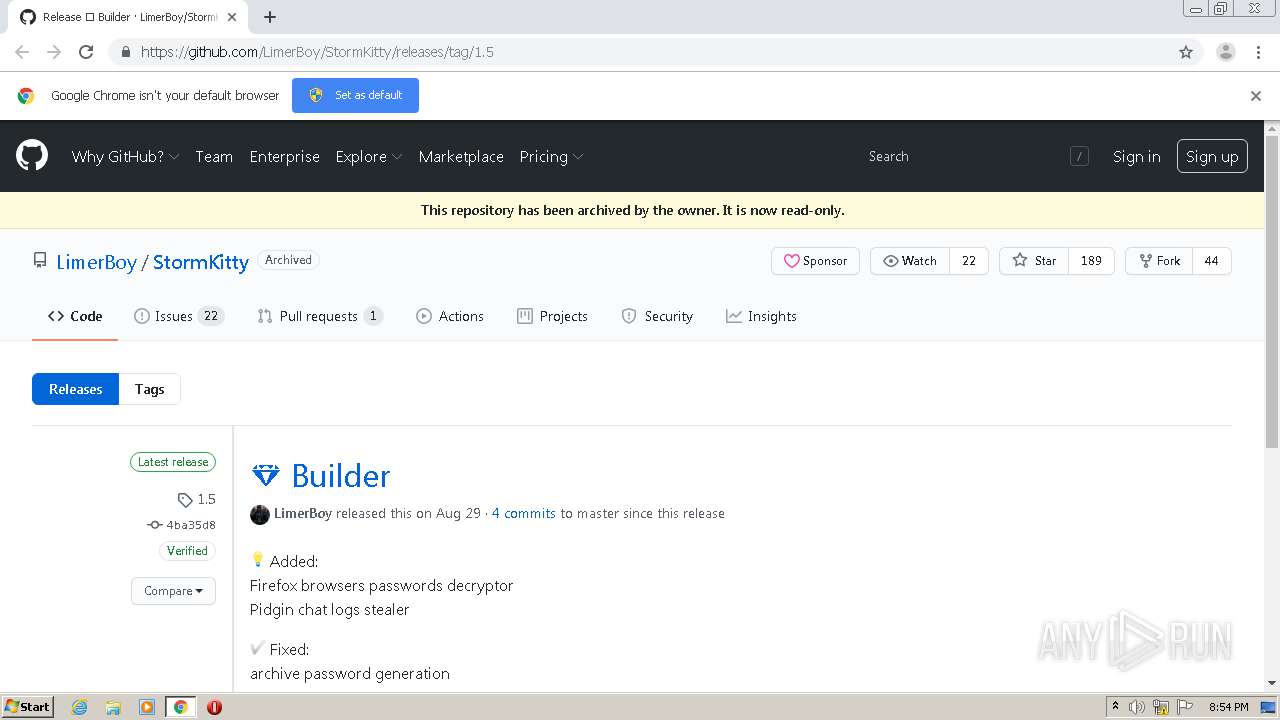
Task: Select the Tags view
Action: [150, 389]
